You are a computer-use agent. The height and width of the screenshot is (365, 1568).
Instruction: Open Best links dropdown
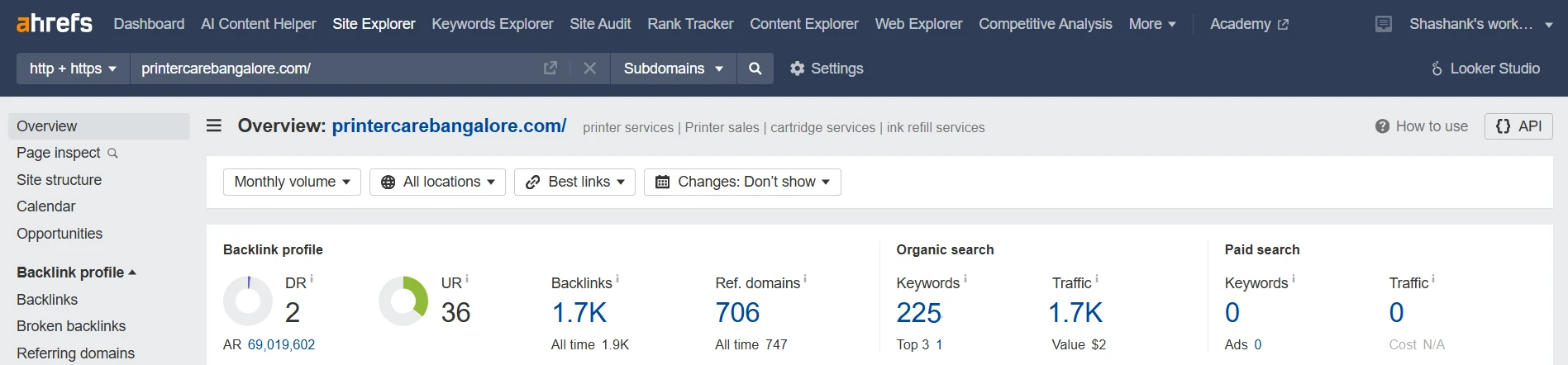click(574, 182)
